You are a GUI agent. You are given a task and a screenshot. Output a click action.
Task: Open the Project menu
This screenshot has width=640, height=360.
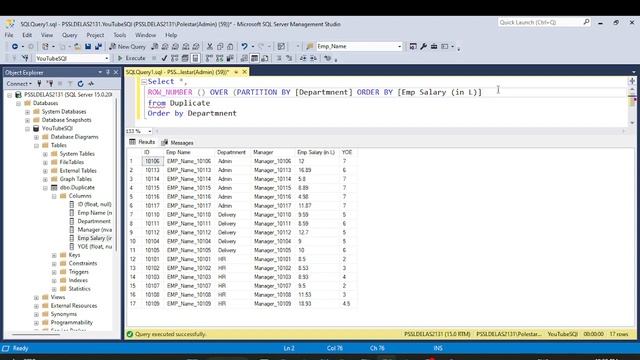[95, 35]
